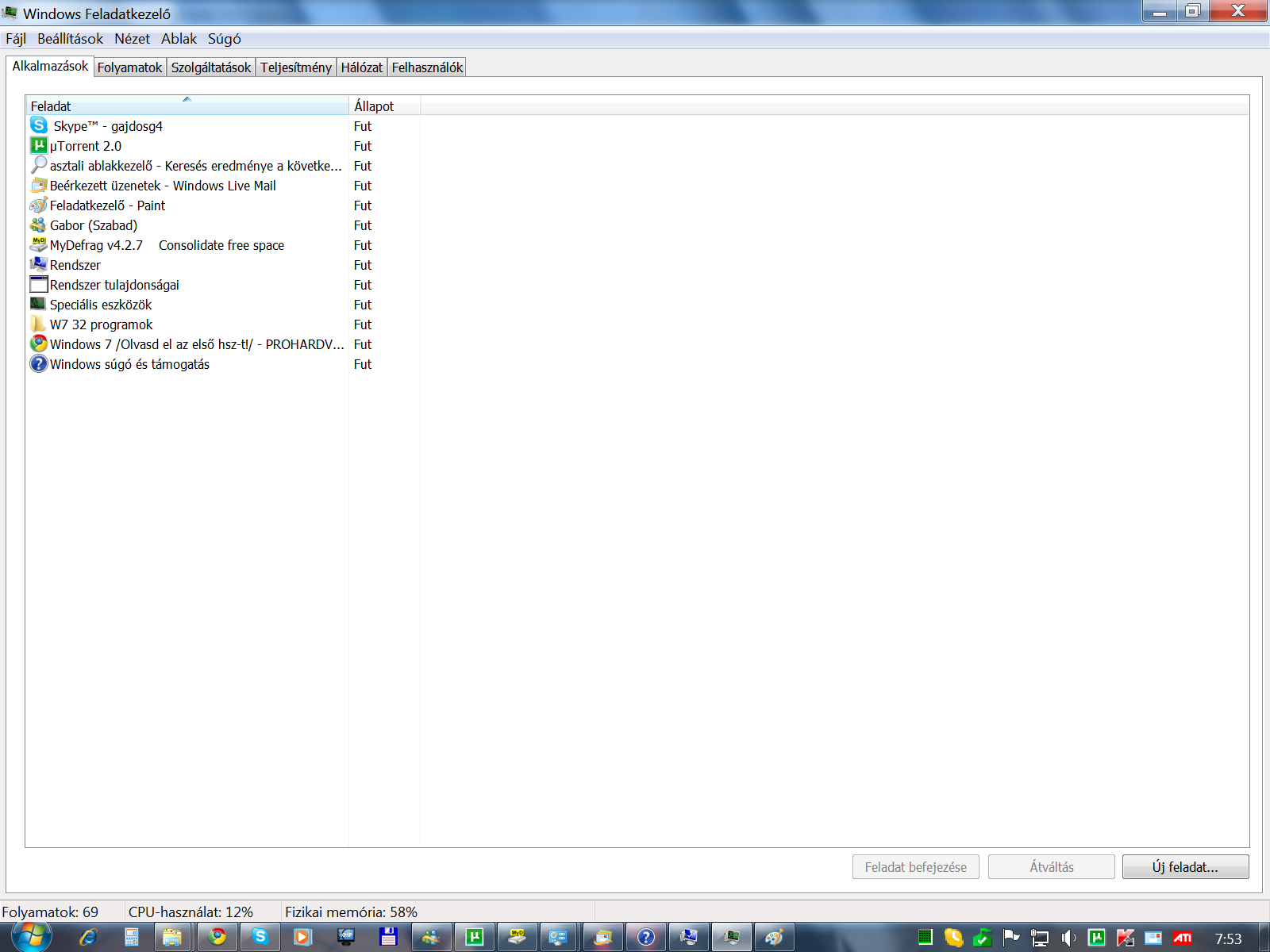Click the Átváltás button
Screen dimensions: 1270x952
pyautogui.click(x=1052, y=867)
